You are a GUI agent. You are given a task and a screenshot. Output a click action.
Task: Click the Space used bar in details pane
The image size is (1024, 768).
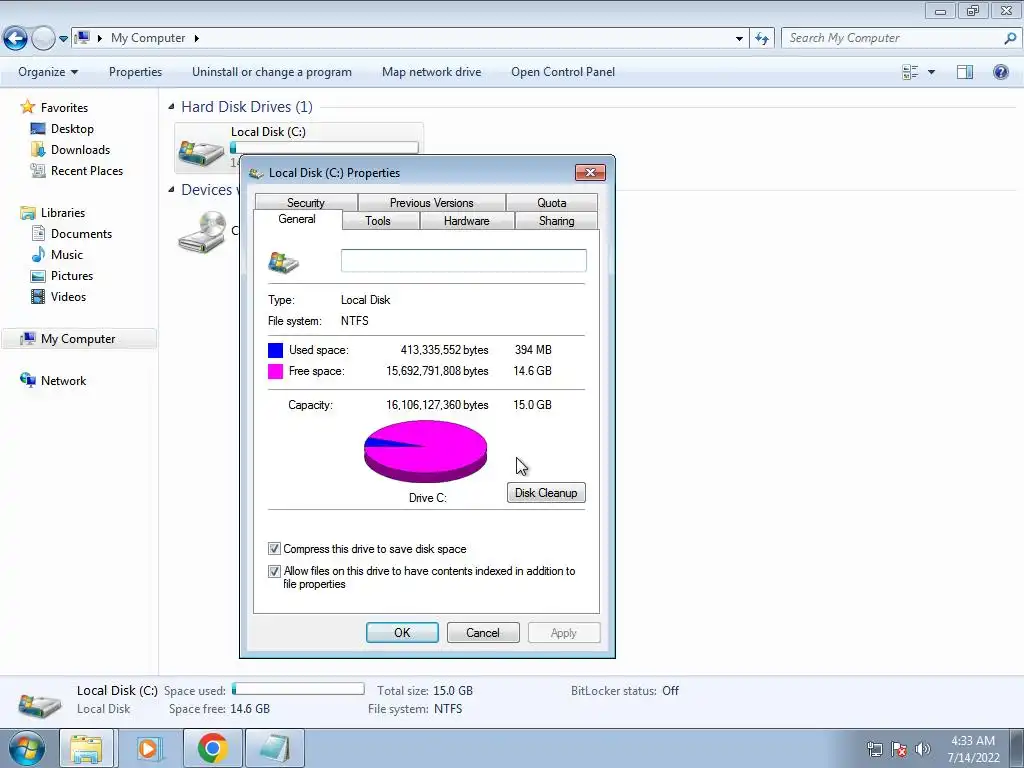pos(298,689)
